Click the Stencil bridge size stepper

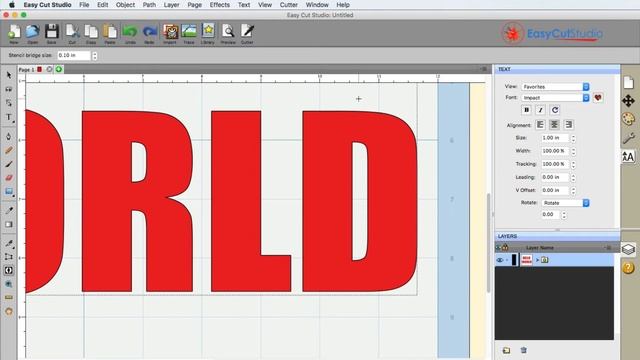[x=95, y=56]
